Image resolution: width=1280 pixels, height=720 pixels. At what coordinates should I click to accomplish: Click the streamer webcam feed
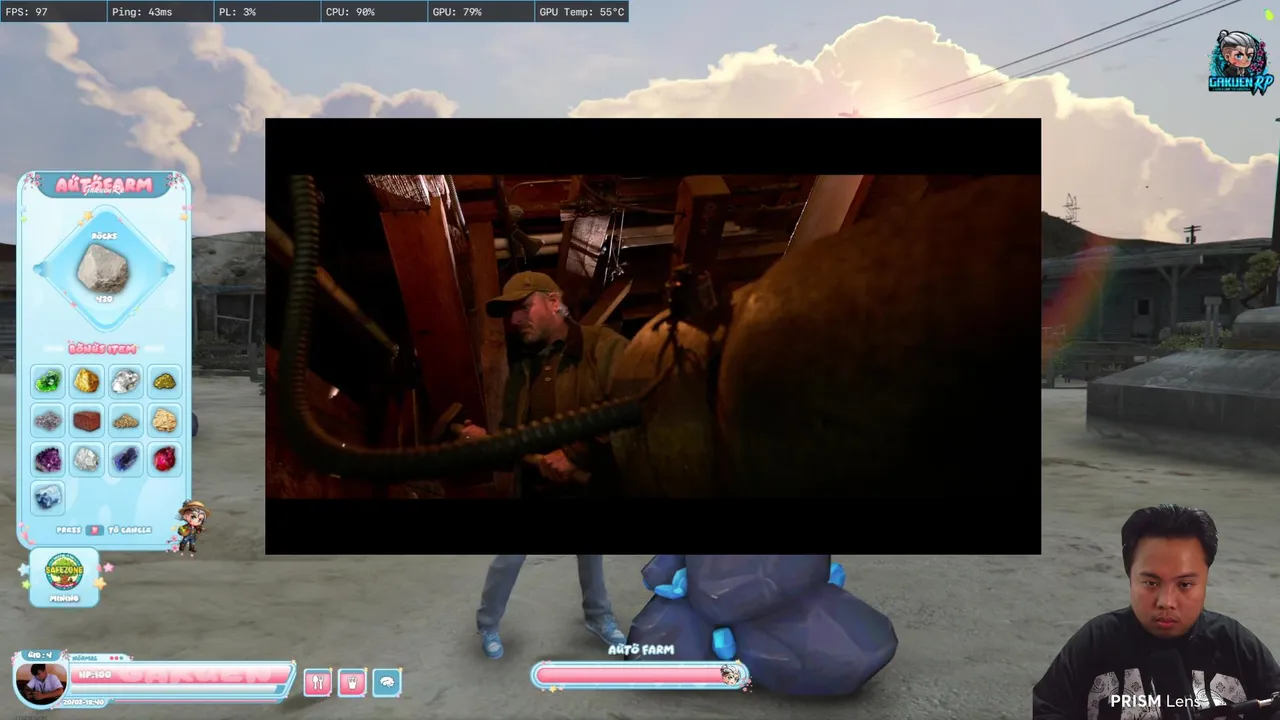pos(1156,612)
